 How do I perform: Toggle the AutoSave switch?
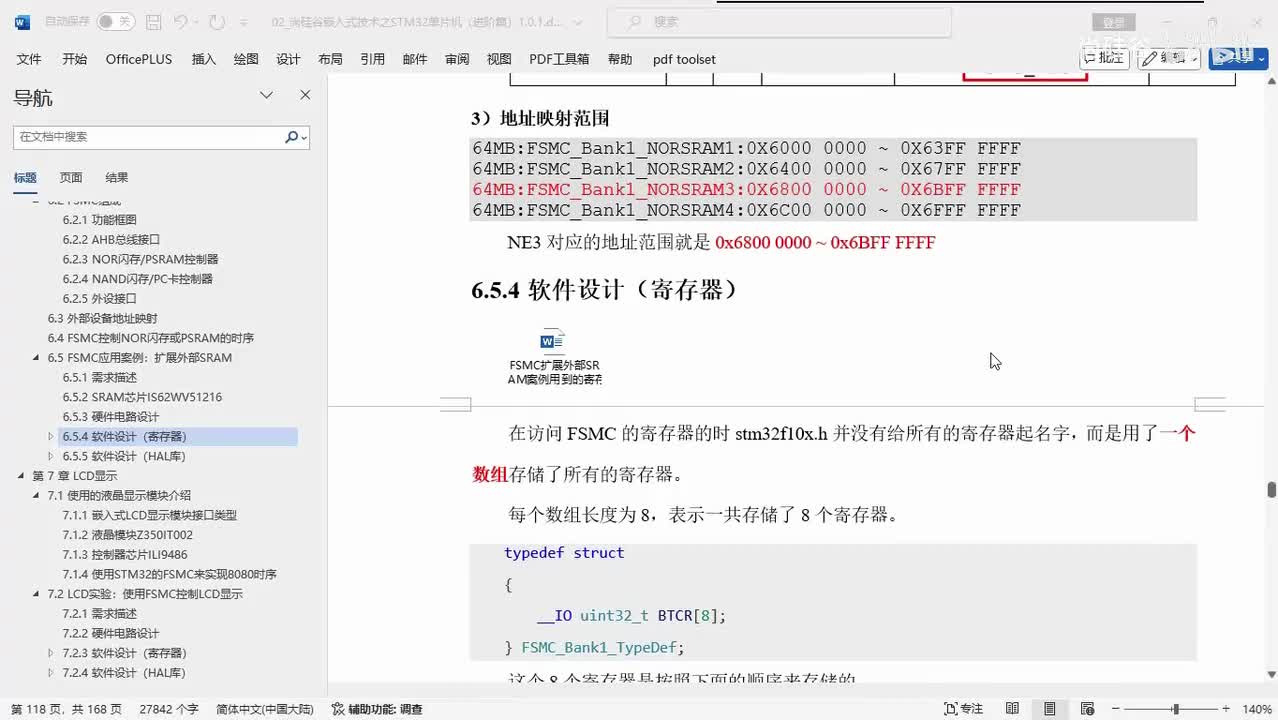(x=115, y=21)
